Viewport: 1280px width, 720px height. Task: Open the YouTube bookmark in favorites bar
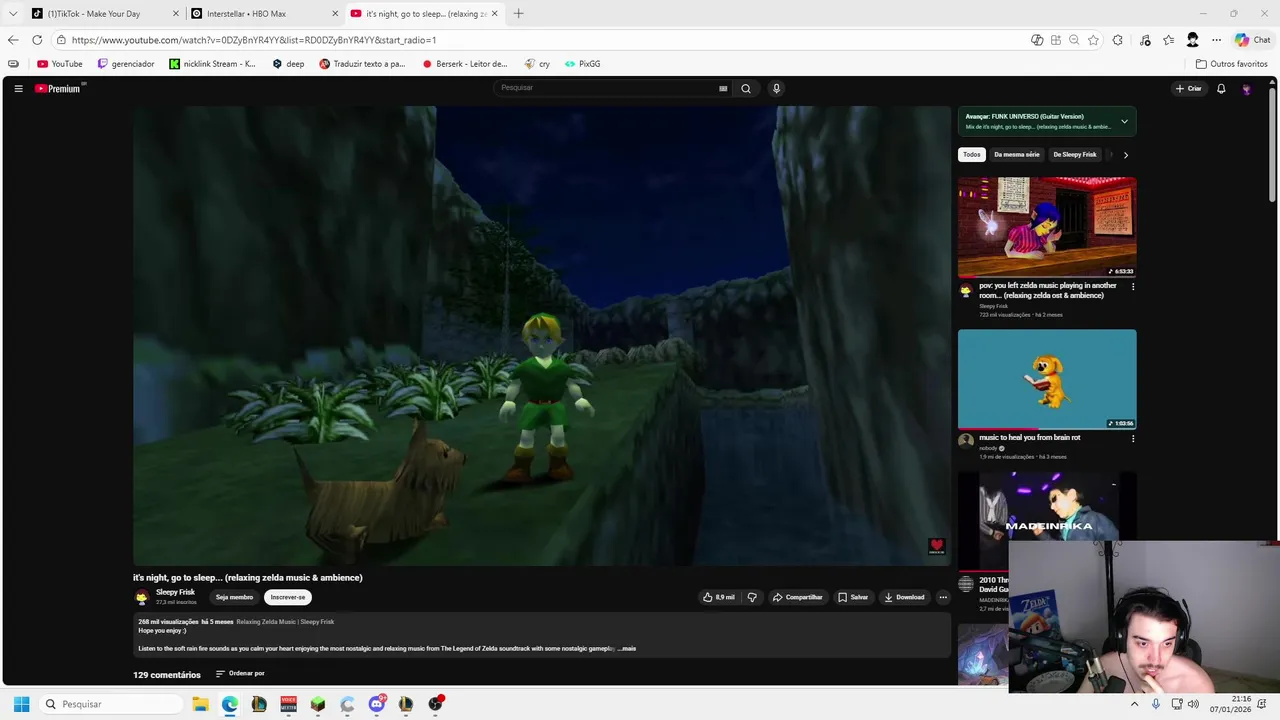point(59,64)
